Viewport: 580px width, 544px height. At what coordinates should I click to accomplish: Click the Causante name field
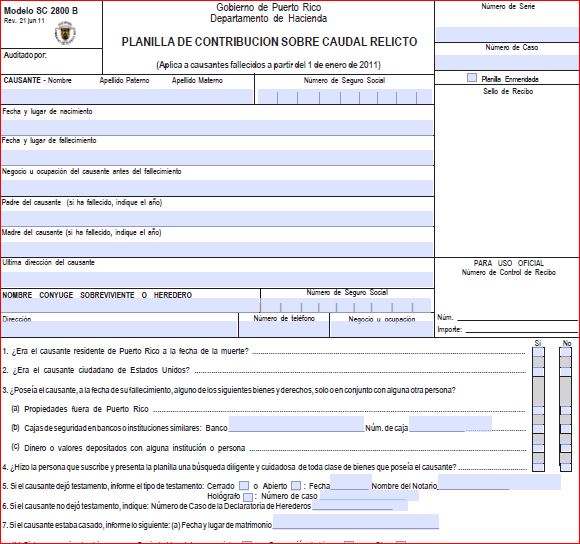127,96
